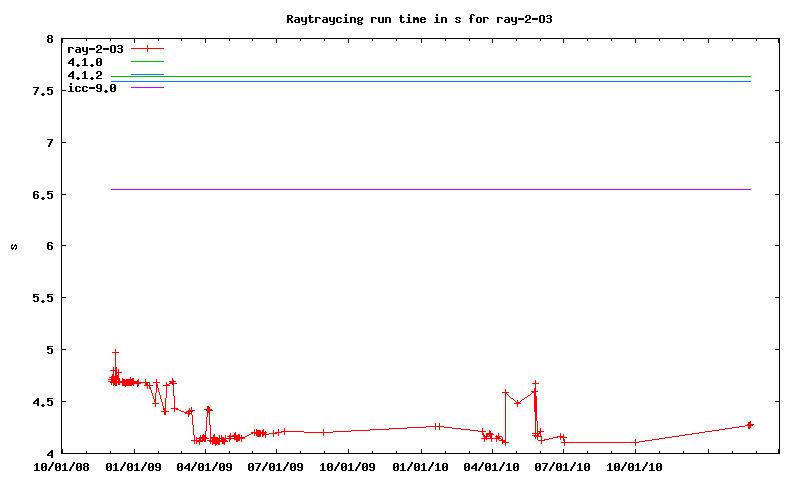Select the ray-2-03 legend label
This screenshot has width=800, height=480.
click(x=95, y=48)
